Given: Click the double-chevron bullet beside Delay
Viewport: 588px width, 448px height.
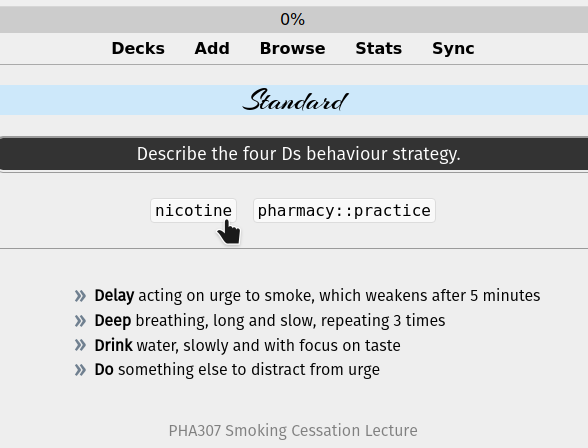Looking at the screenshot, I should 80,296.
